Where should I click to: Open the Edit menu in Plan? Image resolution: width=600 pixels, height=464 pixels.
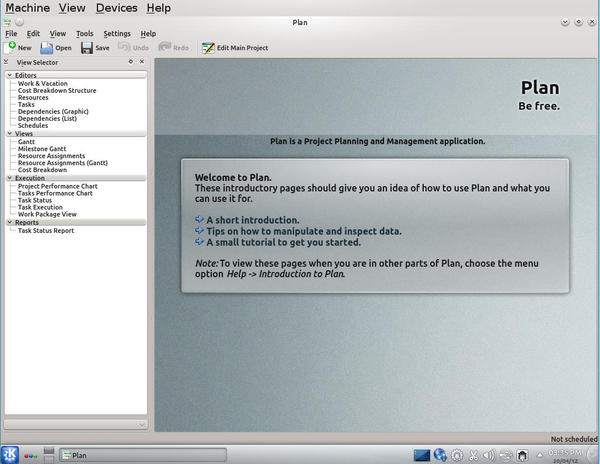[x=33, y=34]
